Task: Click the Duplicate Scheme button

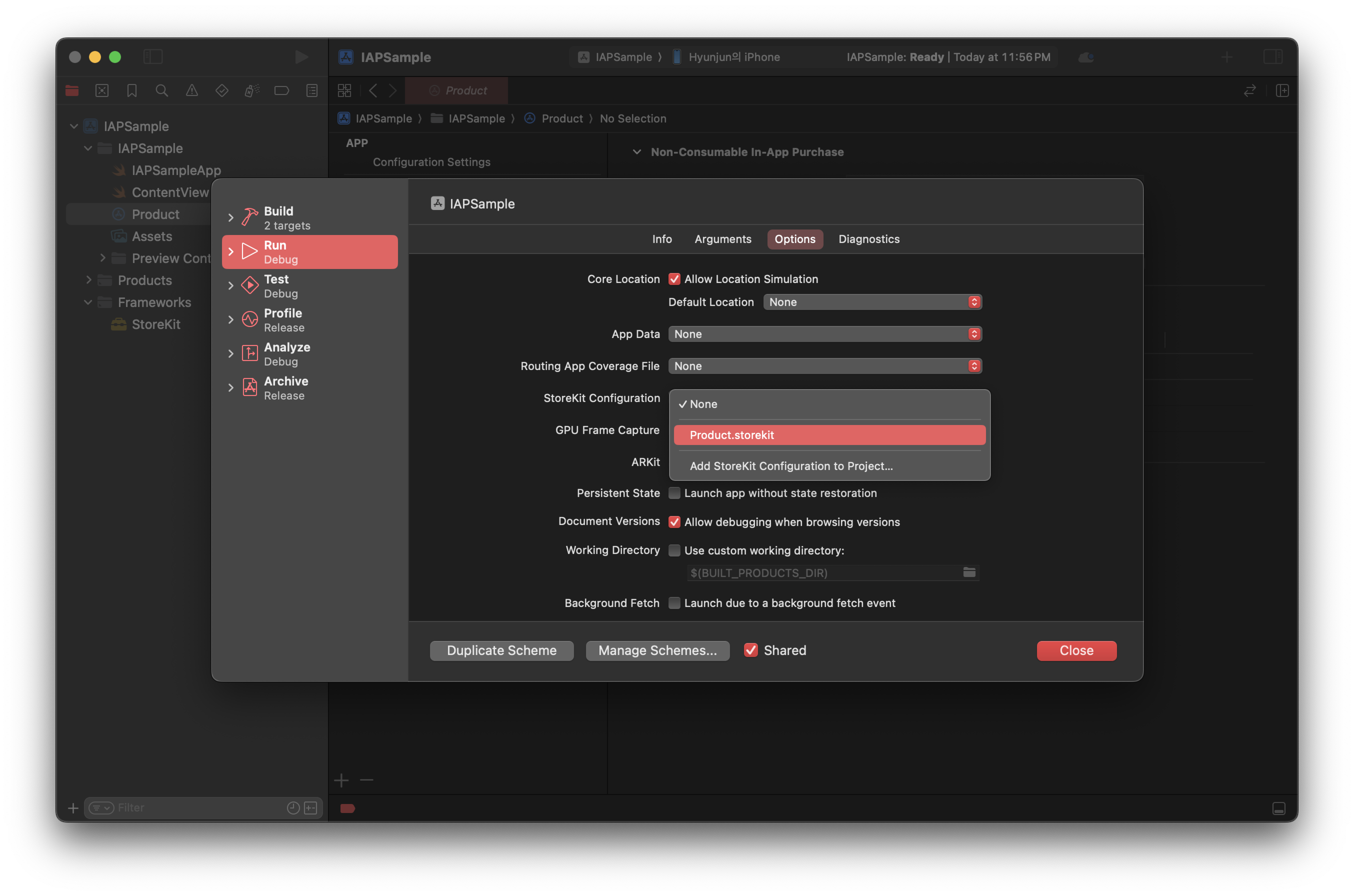Action: pos(501,650)
